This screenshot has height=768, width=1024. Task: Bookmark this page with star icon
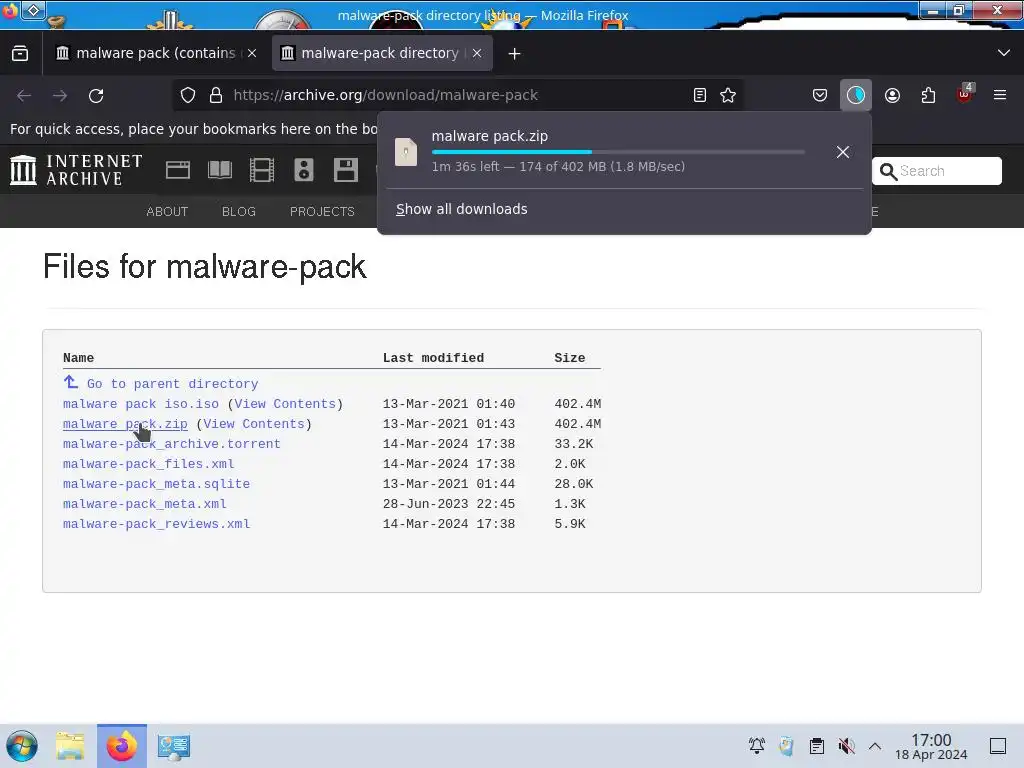point(728,95)
